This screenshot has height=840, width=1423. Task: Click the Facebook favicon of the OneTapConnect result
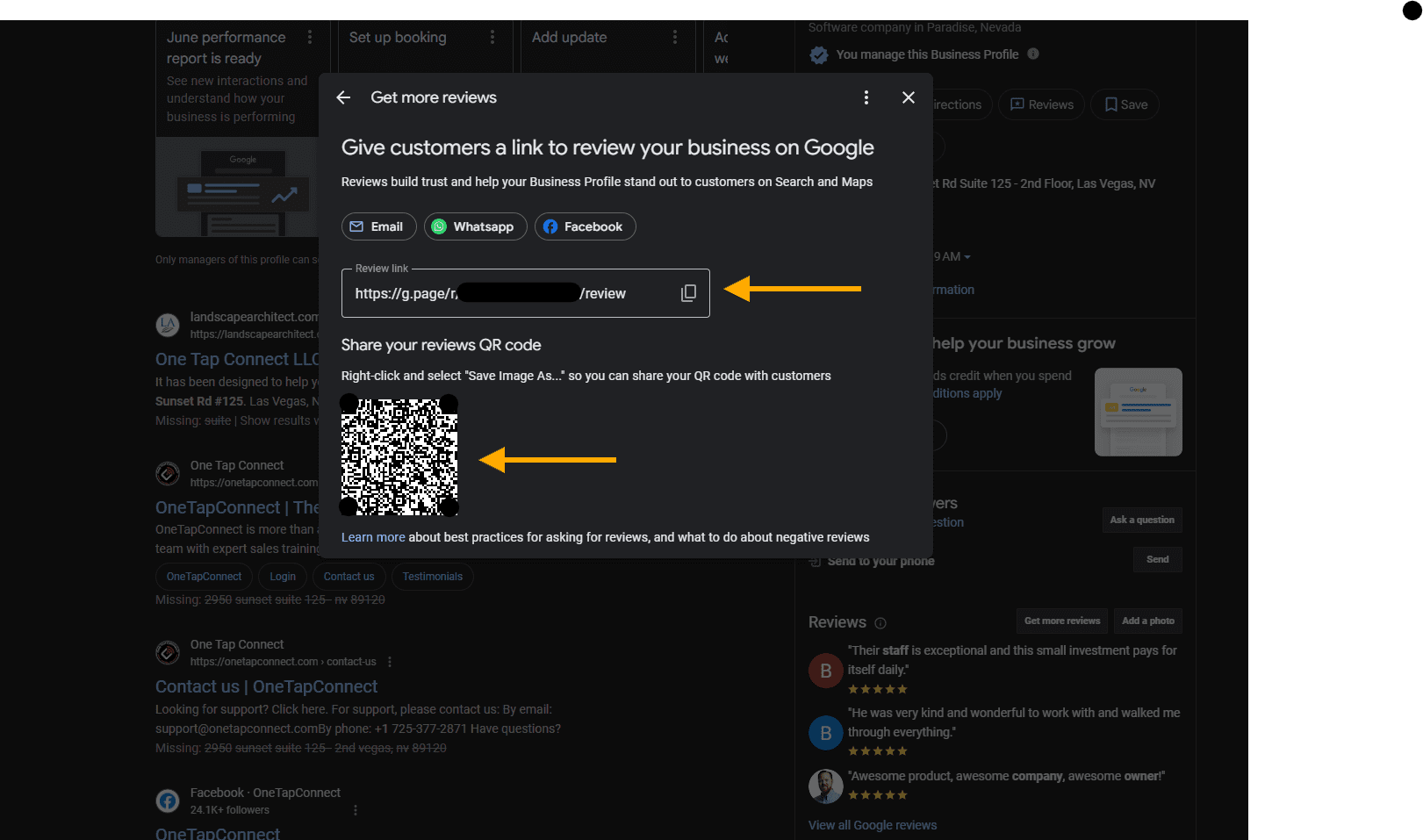click(168, 801)
